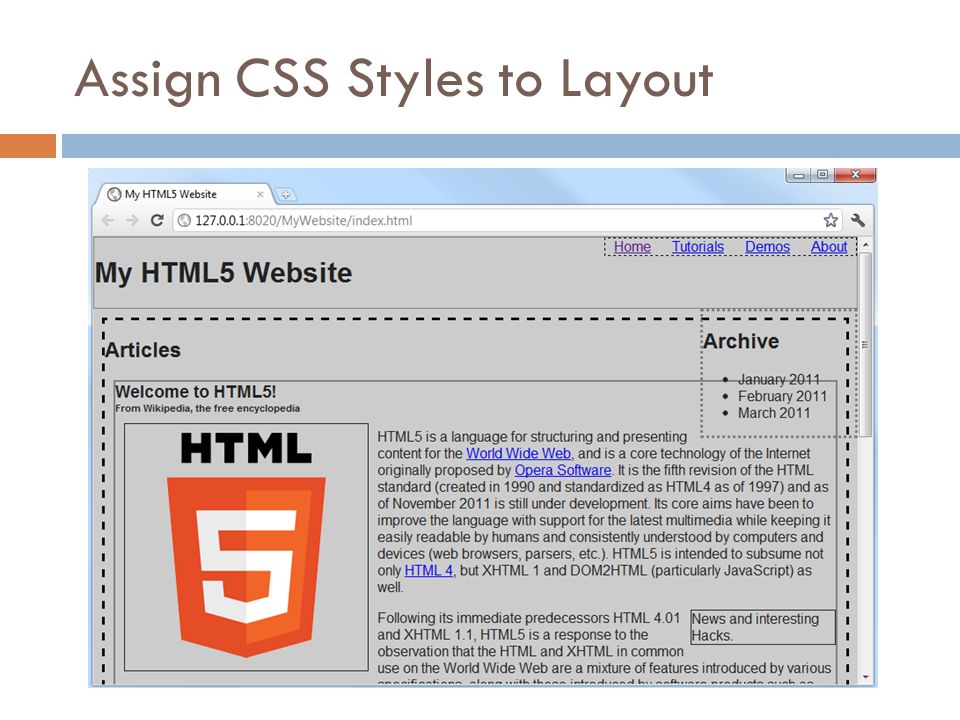Click the page scrollbar up arrow

(866, 244)
